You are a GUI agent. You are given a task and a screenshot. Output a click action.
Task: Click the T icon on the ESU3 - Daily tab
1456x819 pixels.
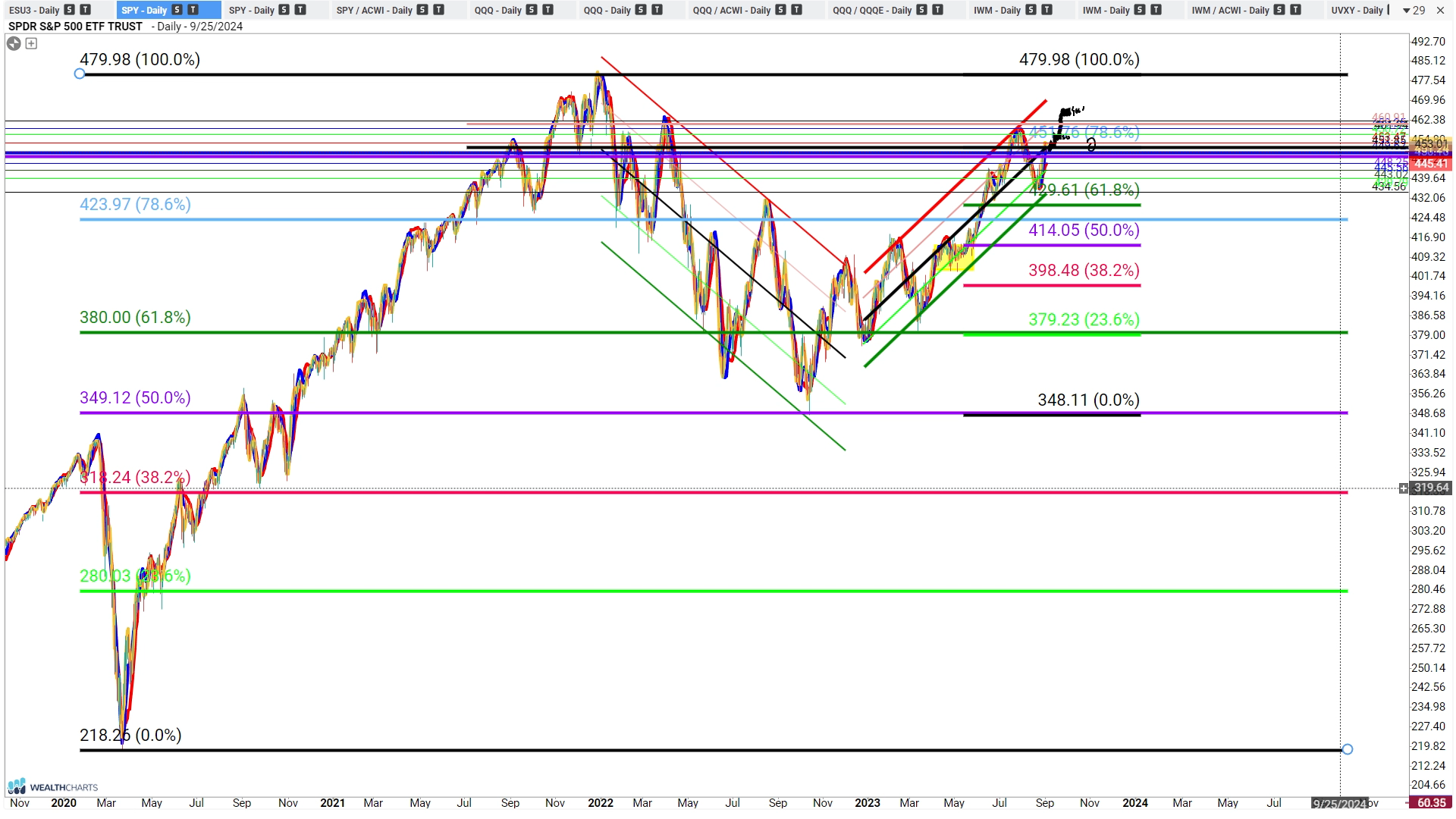coord(85,10)
